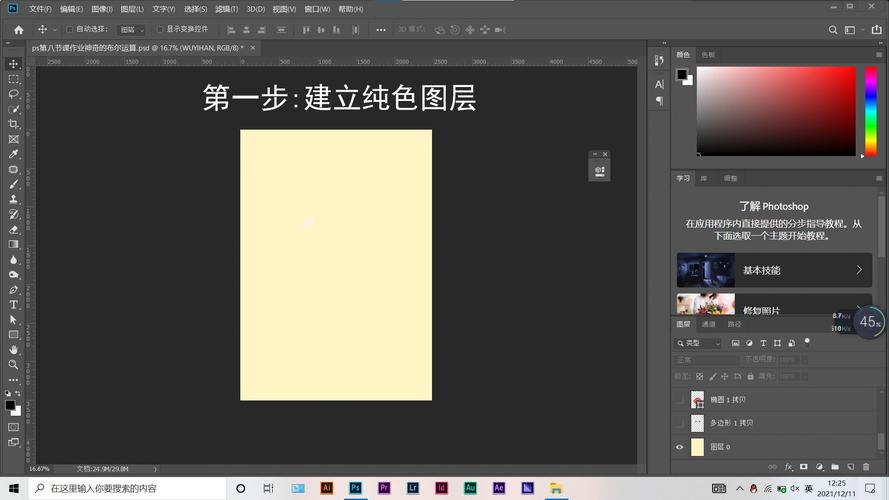Select the Gradient tool
889x500 pixels.
pos(14,244)
